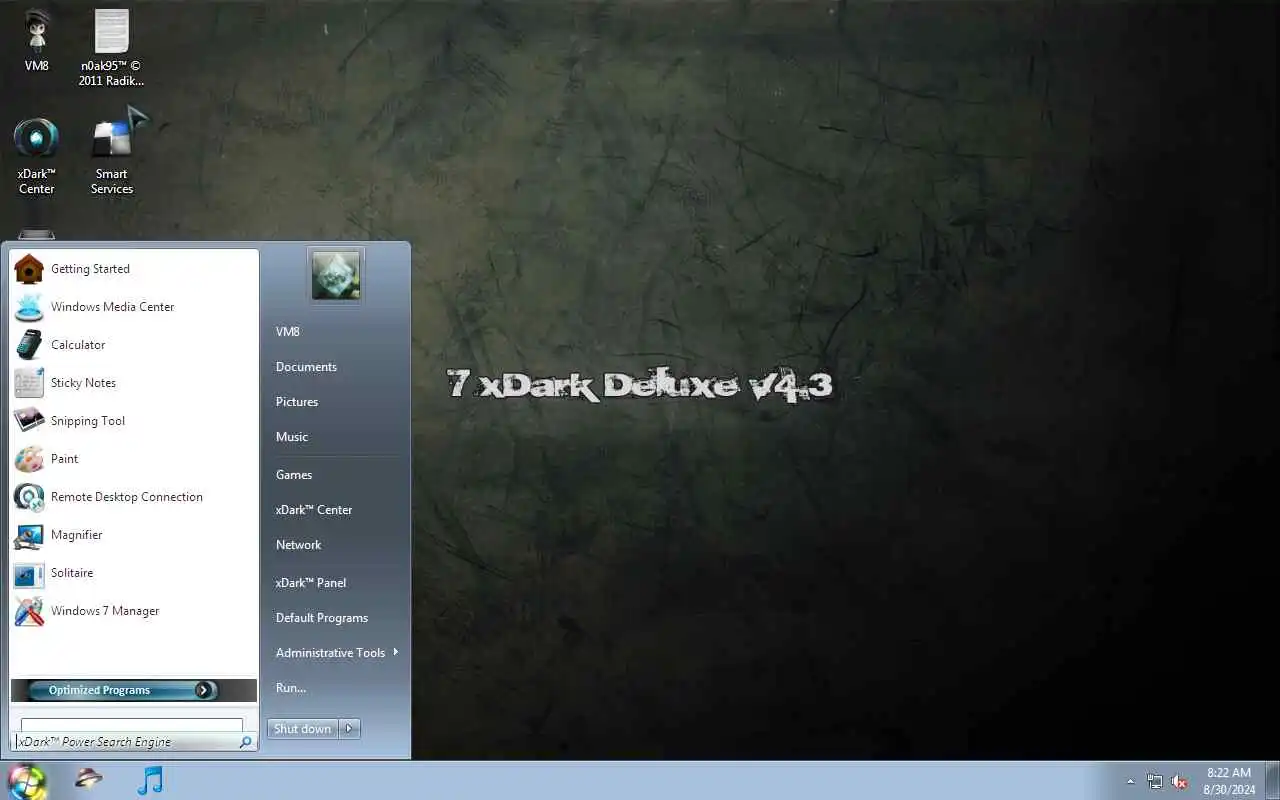Open xDark Center menu entry

[x=314, y=510]
